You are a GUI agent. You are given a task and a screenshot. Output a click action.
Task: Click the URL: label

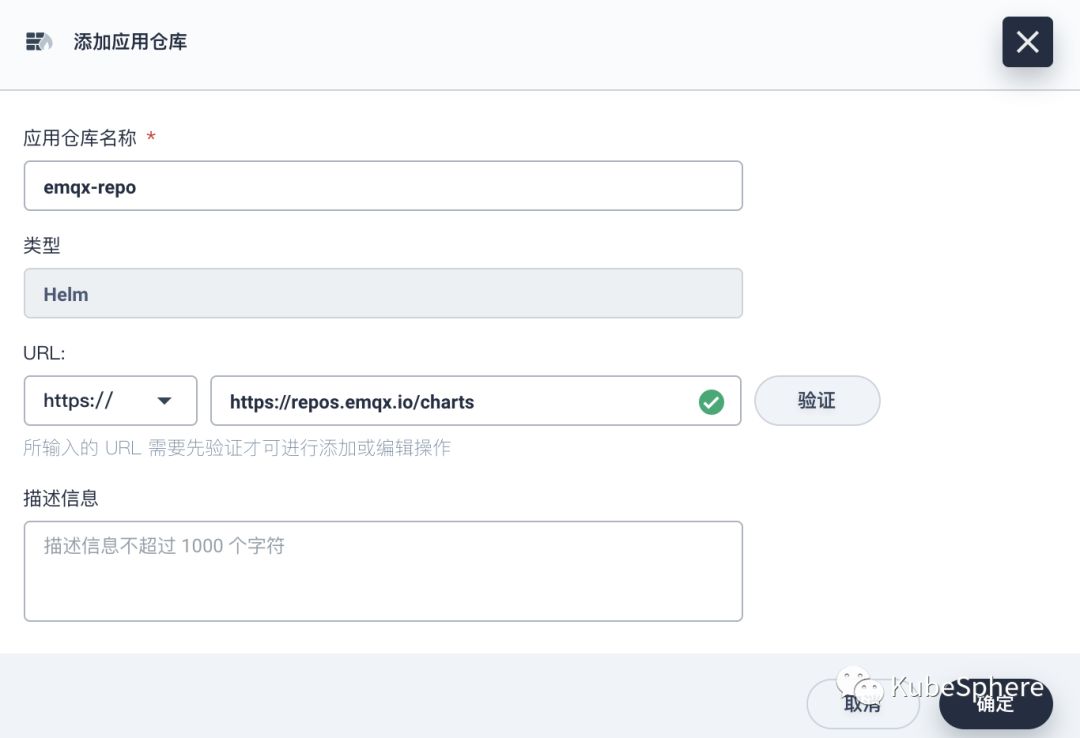[x=44, y=353]
